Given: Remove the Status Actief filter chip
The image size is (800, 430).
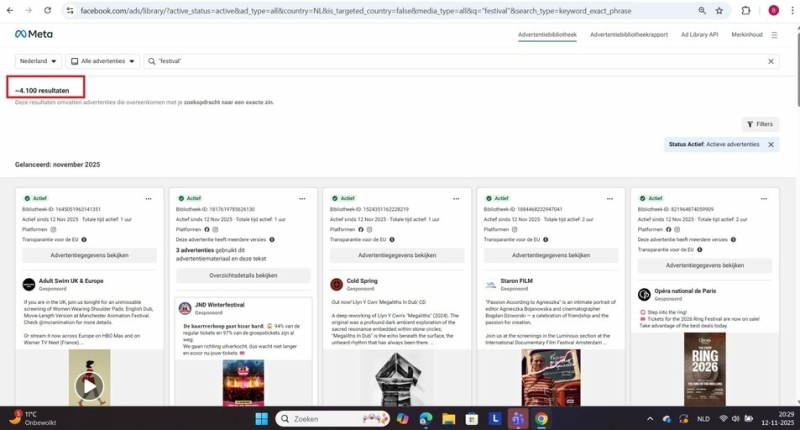Looking at the screenshot, I should tap(770, 145).
